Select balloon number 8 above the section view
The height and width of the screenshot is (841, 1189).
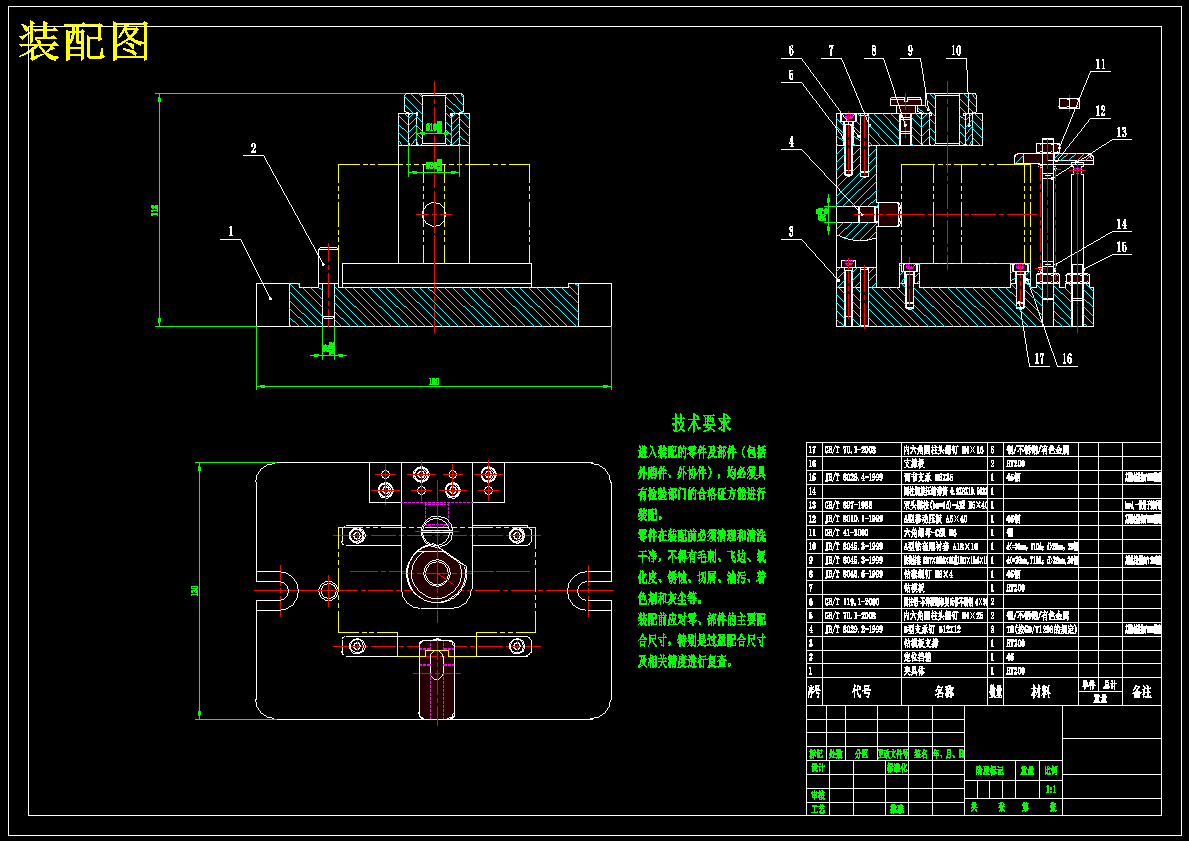click(x=874, y=50)
